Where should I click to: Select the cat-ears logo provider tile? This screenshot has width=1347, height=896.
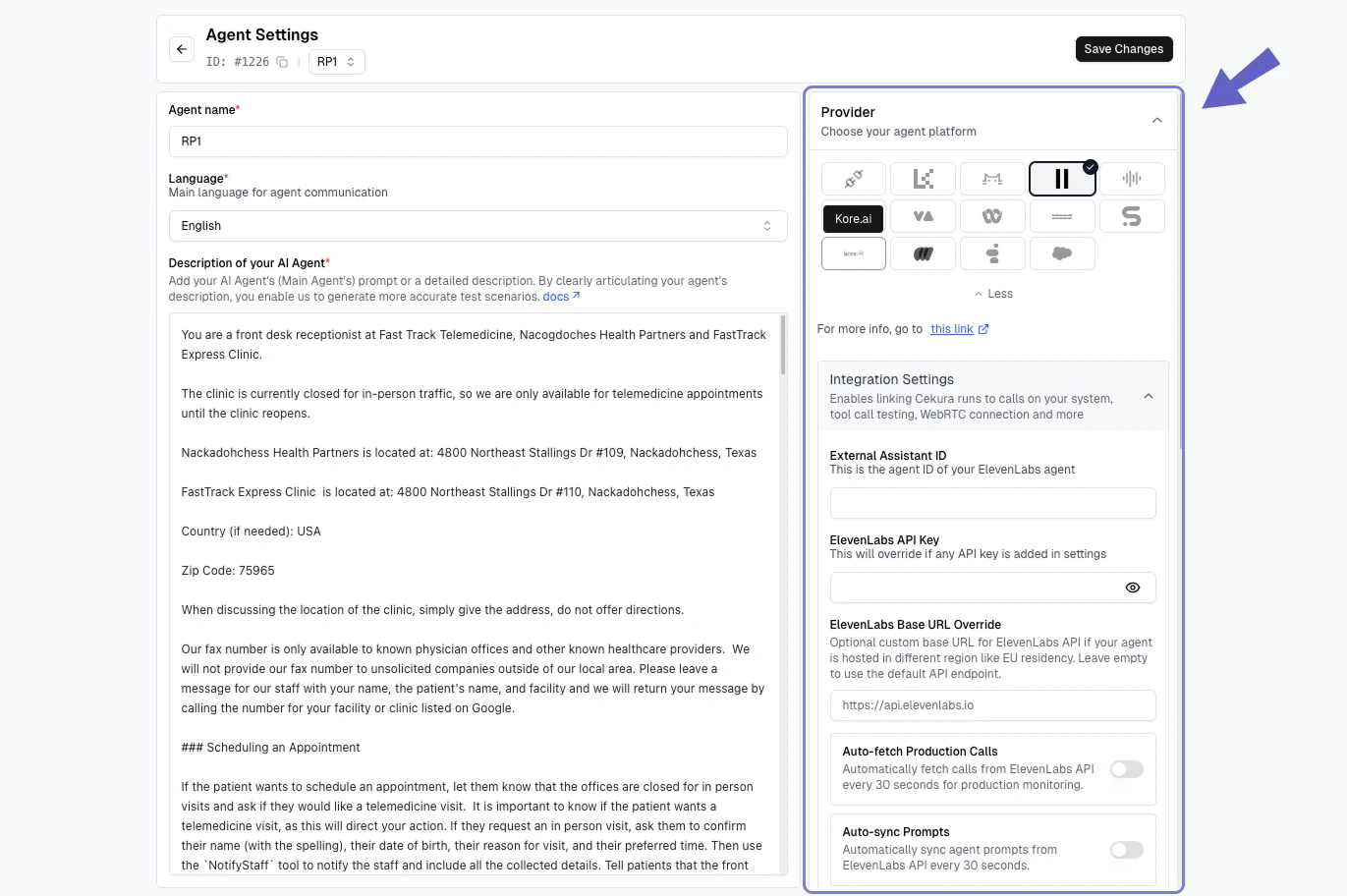(x=992, y=179)
